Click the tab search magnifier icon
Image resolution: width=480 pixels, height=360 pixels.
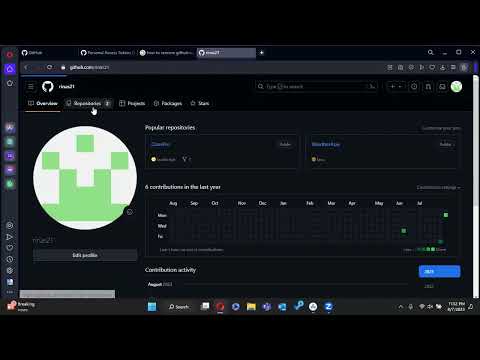431,52
